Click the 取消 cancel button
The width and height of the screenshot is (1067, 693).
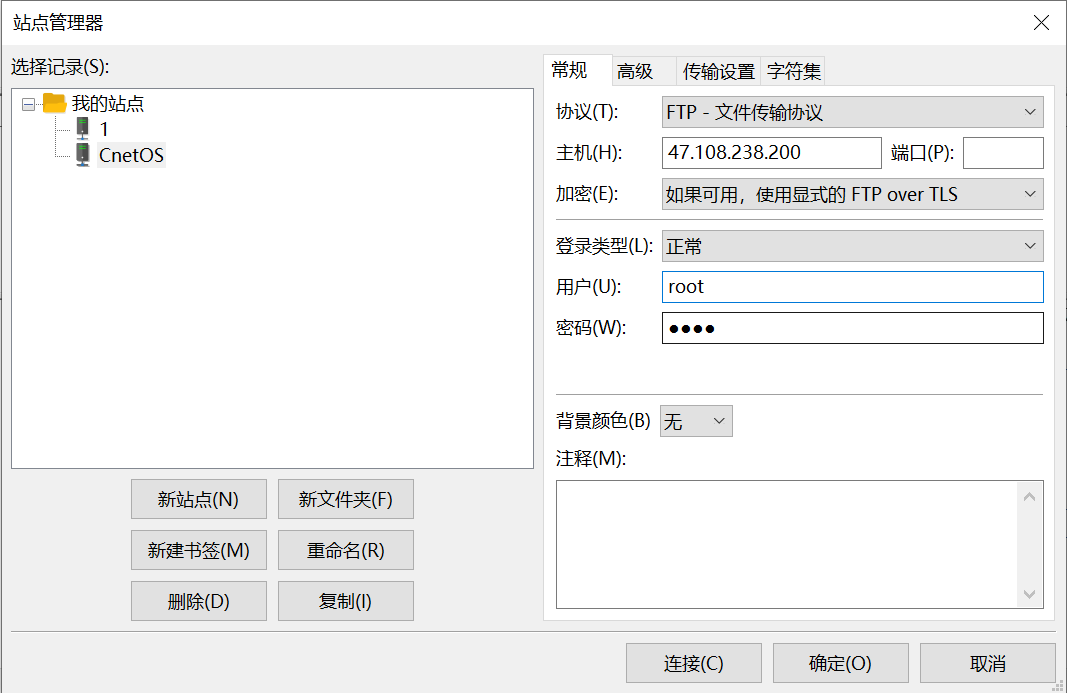[987, 663]
